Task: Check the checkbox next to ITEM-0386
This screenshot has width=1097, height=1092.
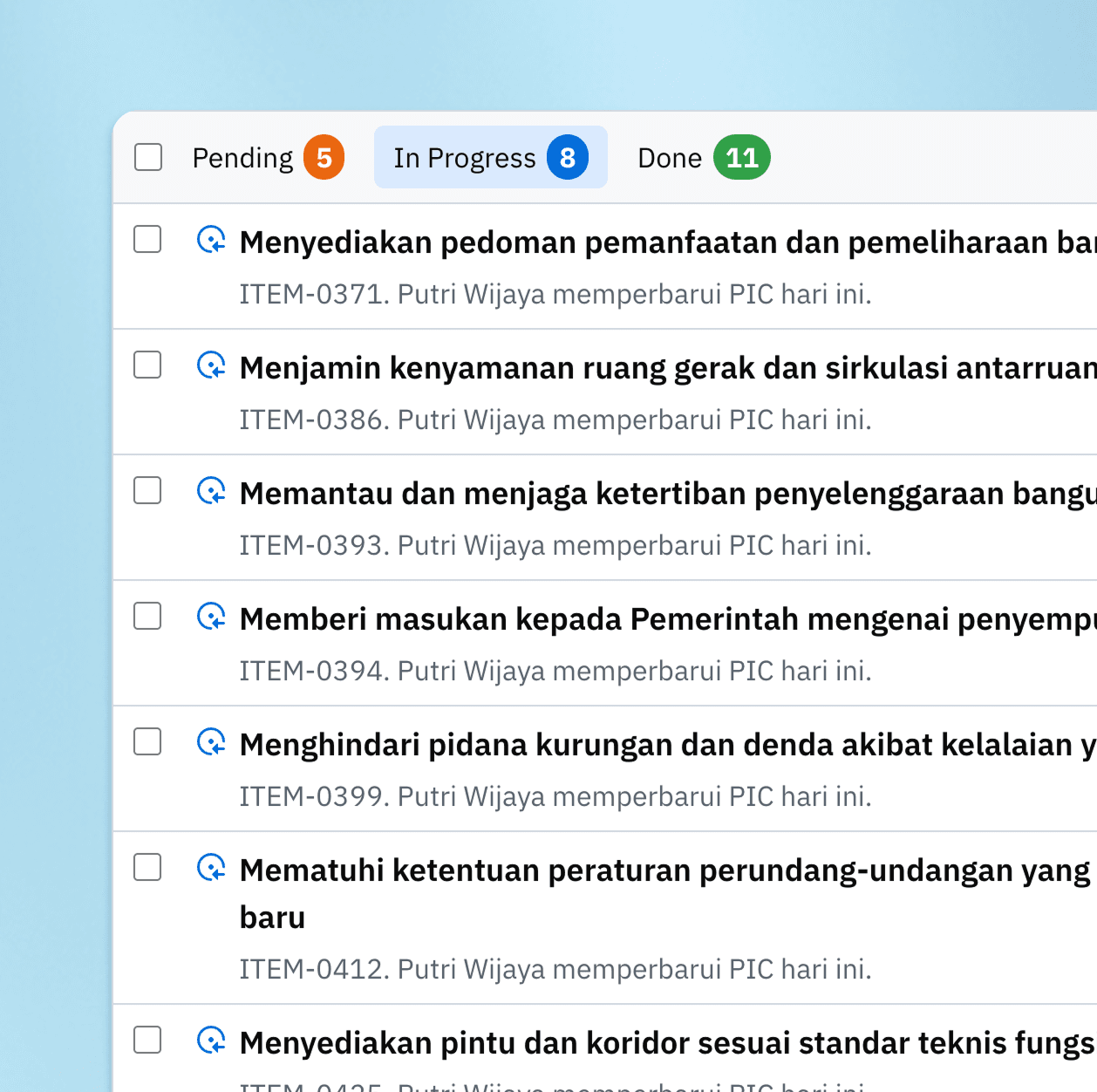Action: pyautogui.click(x=147, y=365)
